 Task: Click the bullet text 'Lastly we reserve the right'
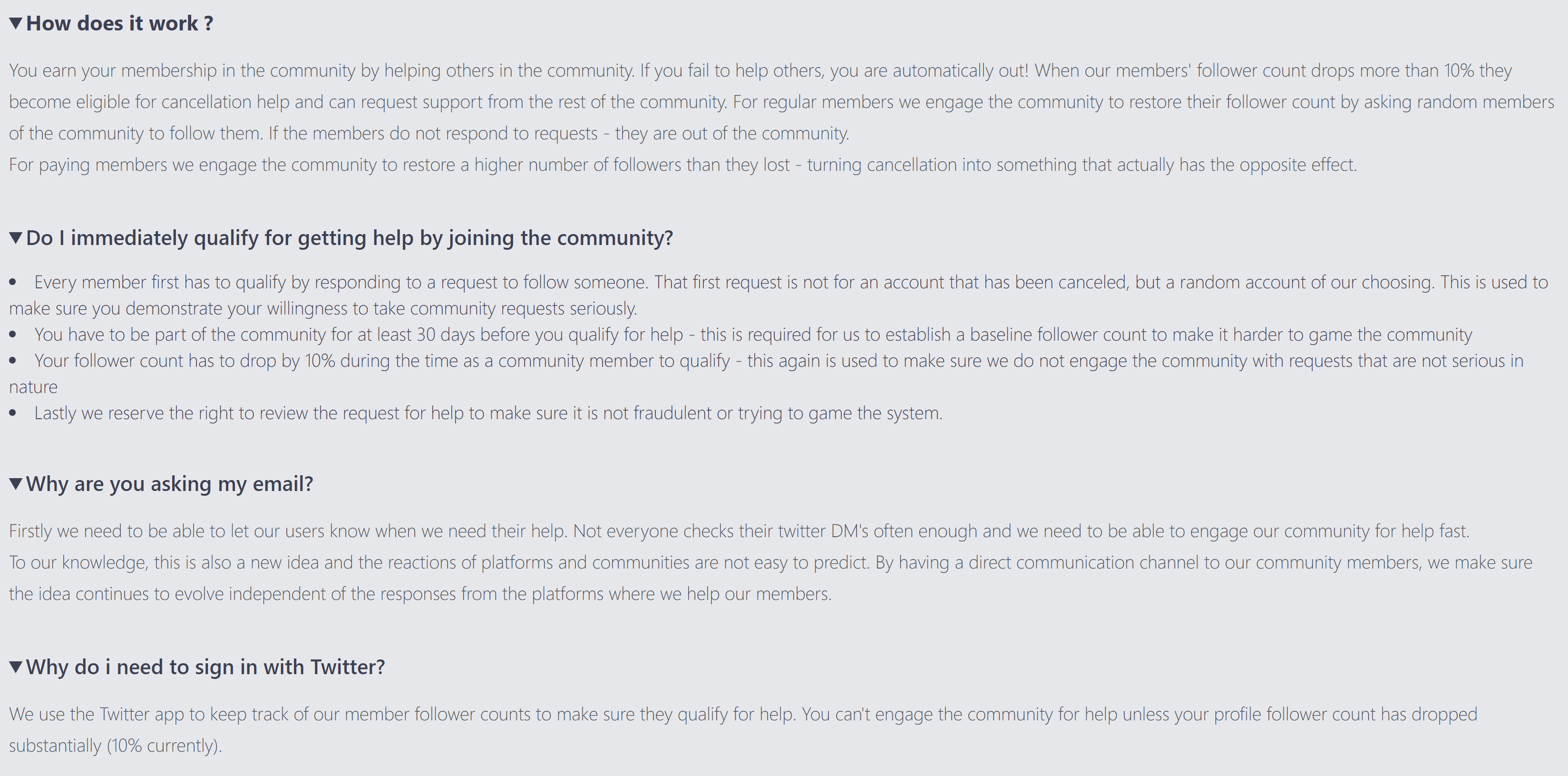(x=488, y=413)
